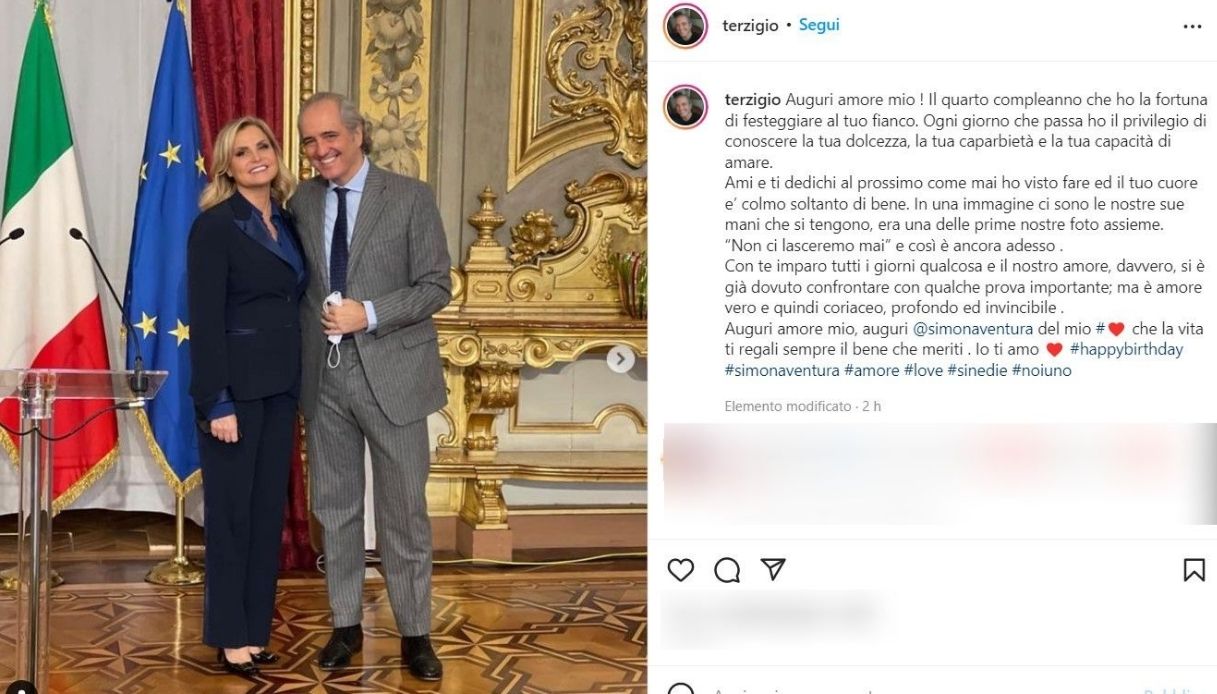Open the #sinedie hashtag

click(x=977, y=371)
